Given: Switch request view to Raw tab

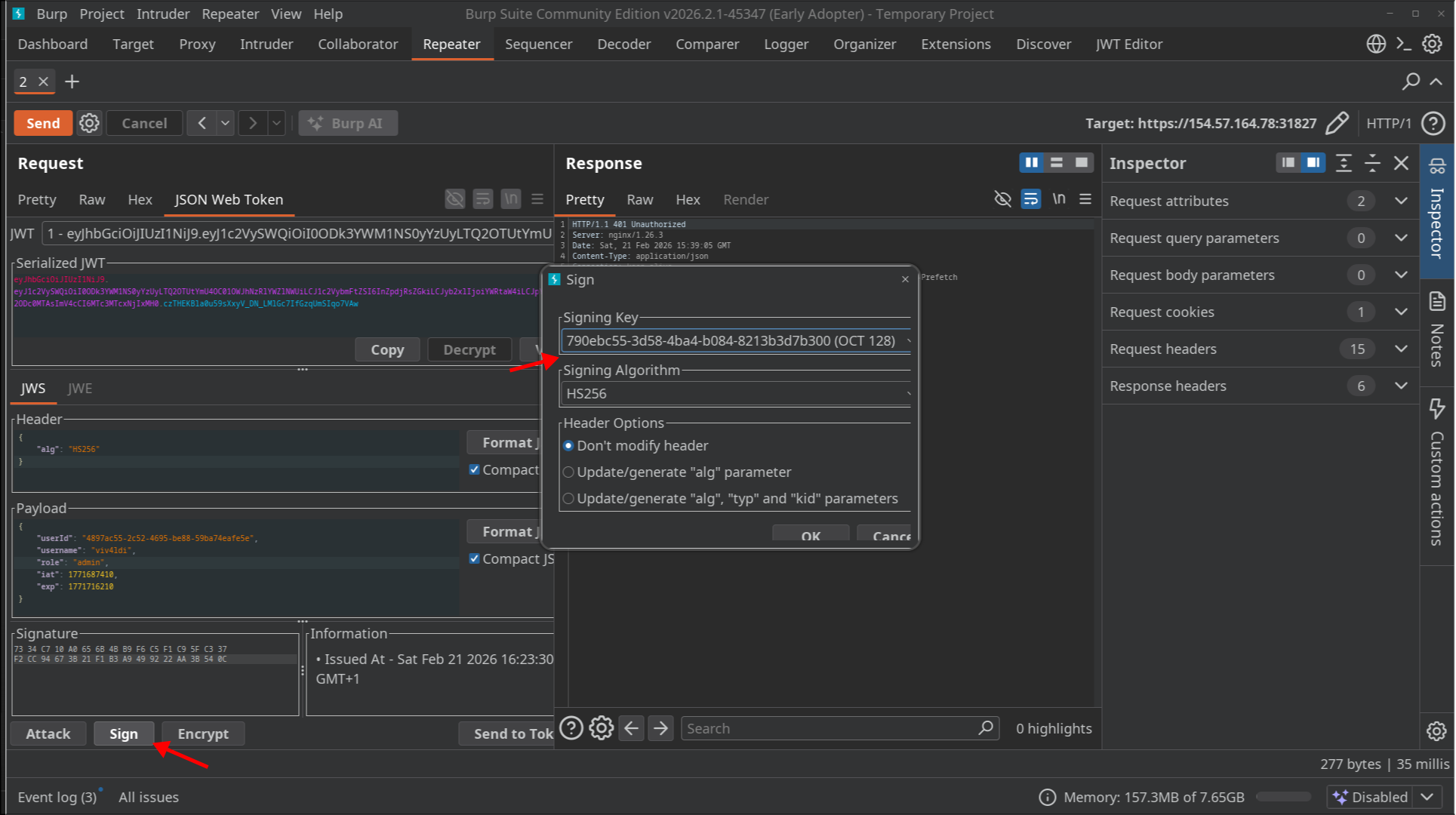Looking at the screenshot, I should click(92, 199).
